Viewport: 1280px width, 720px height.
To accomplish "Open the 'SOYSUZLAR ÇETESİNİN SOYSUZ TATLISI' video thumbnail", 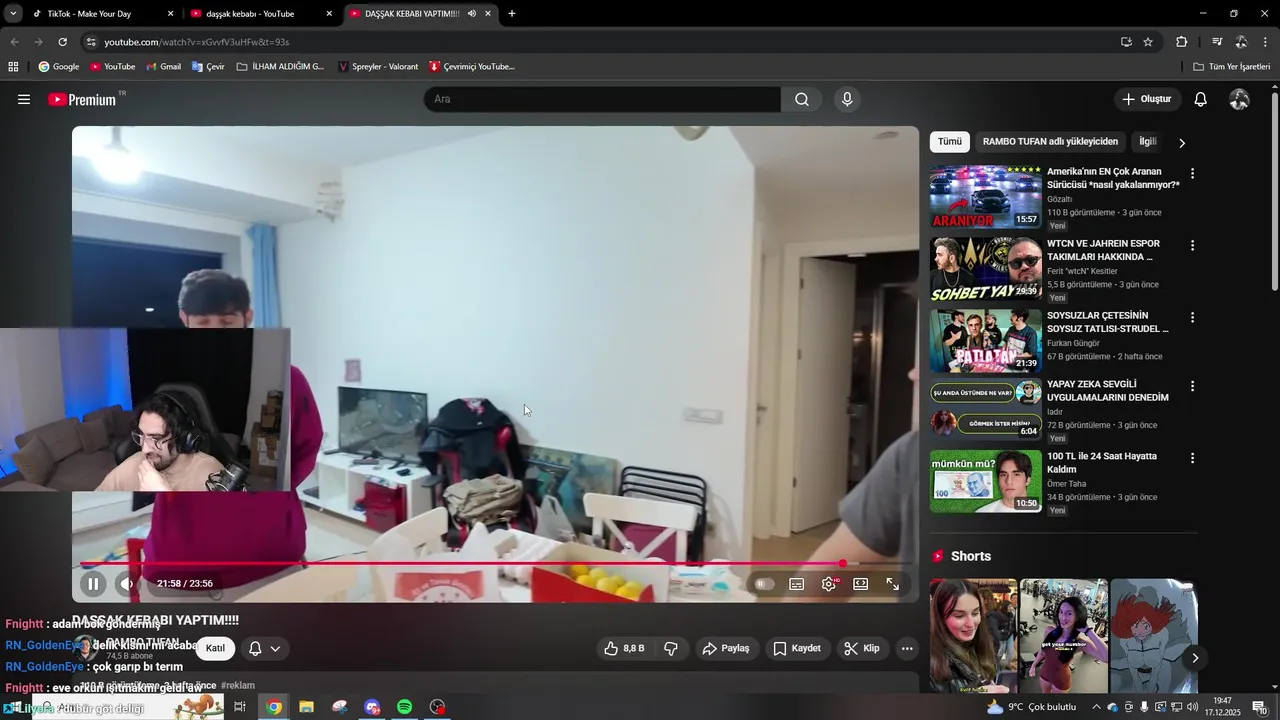I will tap(986, 341).
